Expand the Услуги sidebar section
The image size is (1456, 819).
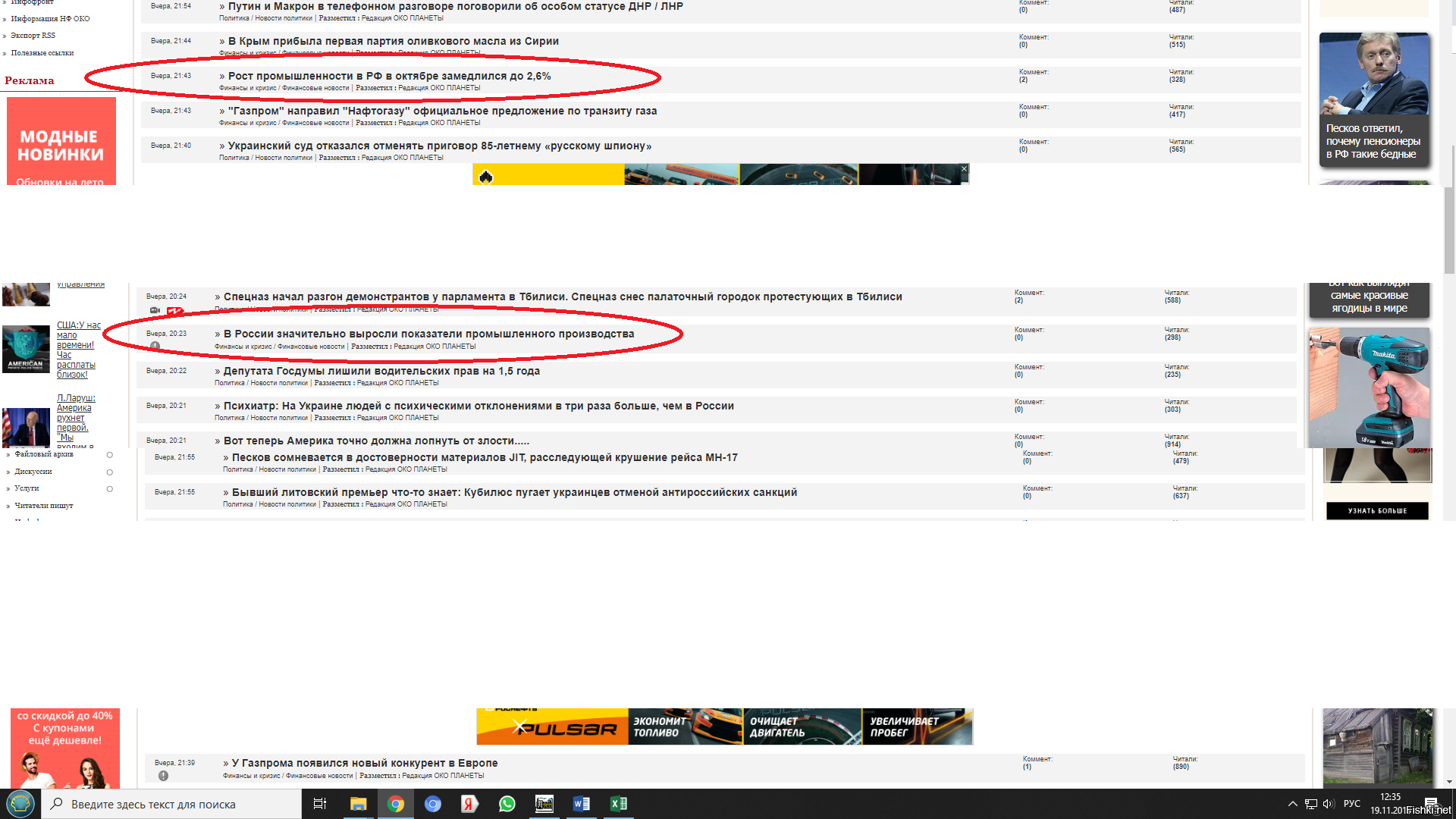coord(110,489)
